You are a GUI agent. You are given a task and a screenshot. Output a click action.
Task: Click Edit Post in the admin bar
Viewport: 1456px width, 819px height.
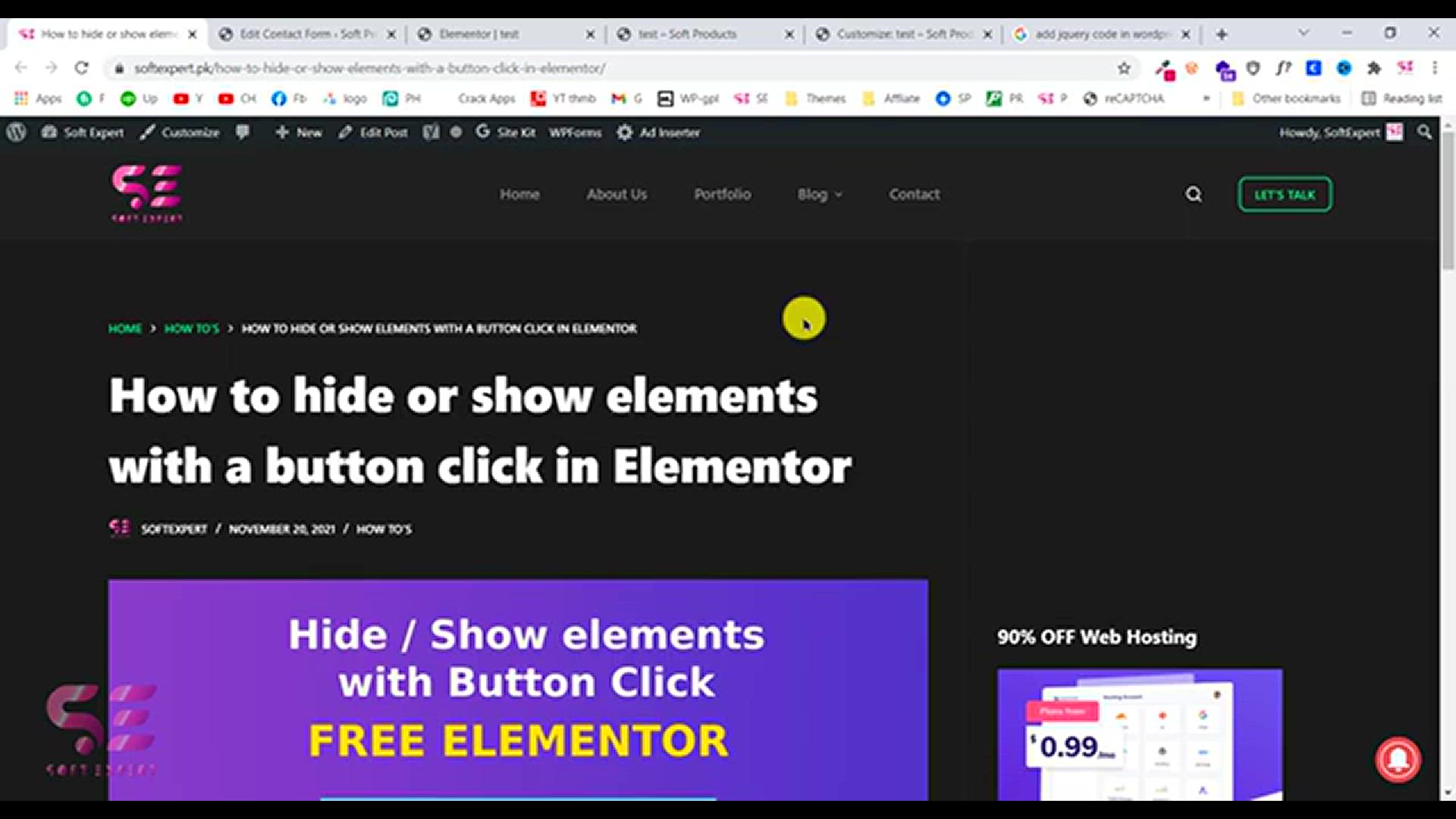coord(373,132)
